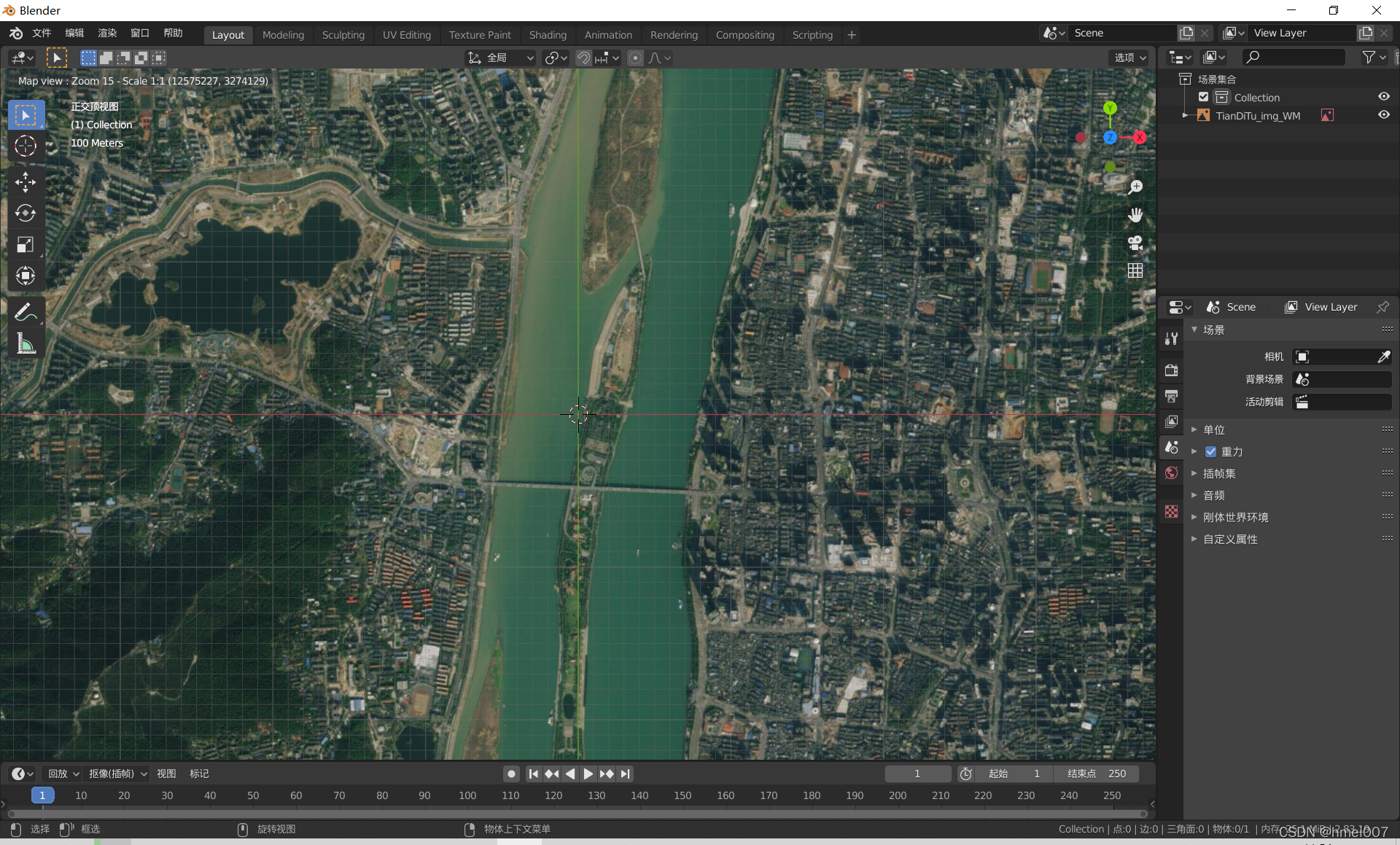Expand the 刚体世界环境 panel
Viewport: 1400px width, 845px height.
point(1235,517)
